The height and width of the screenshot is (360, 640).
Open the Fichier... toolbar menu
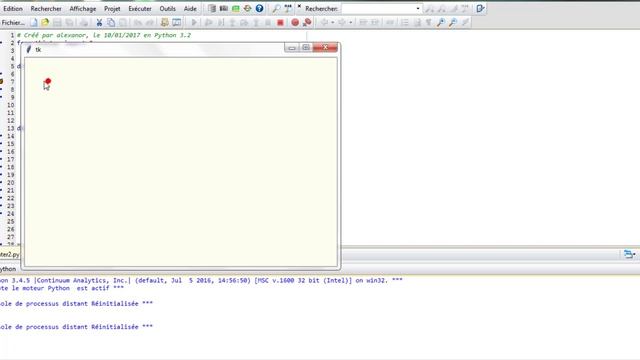point(13,22)
